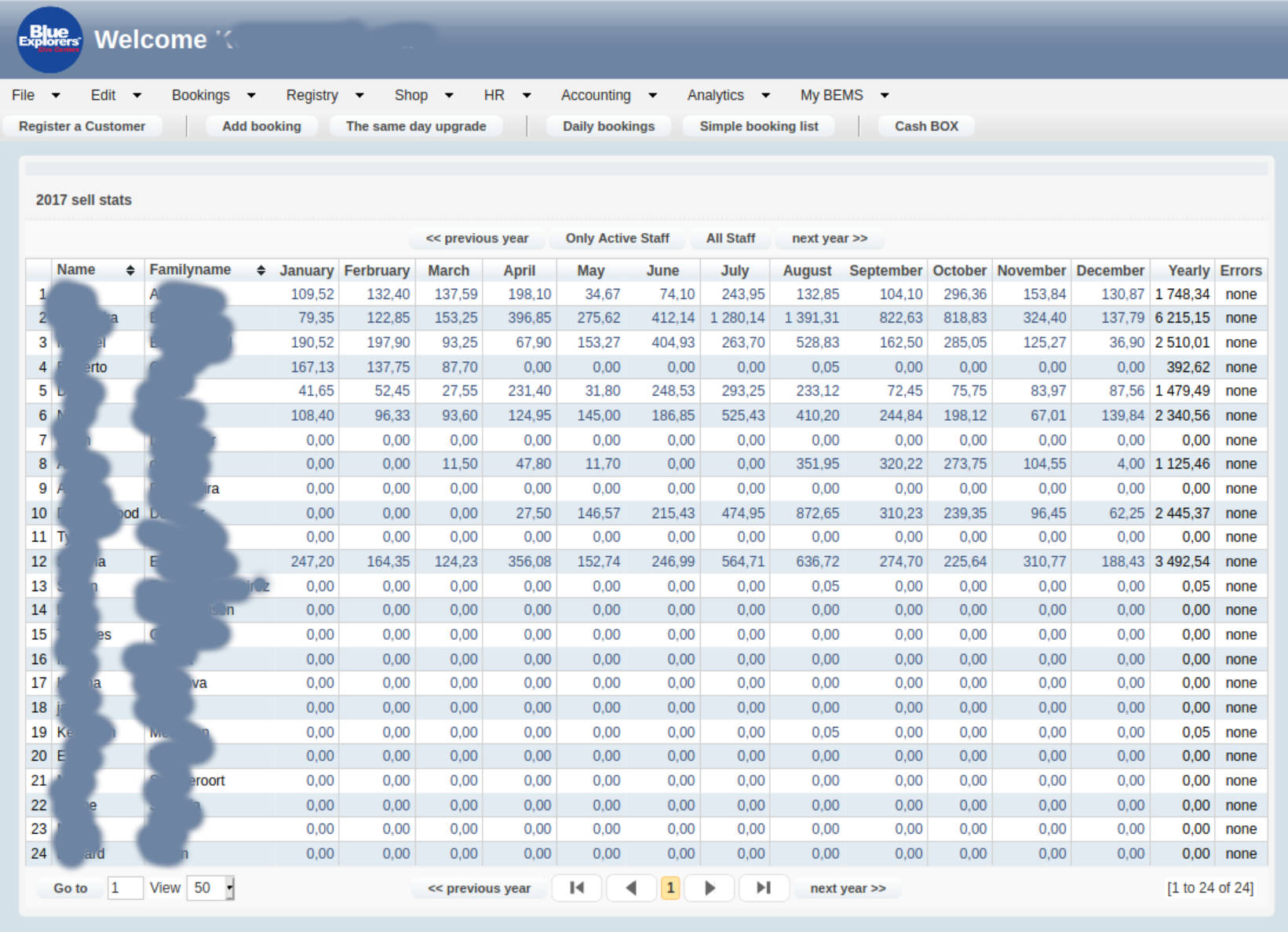Click the September column header
The height and width of the screenshot is (932, 1288).
[x=885, y=270]
